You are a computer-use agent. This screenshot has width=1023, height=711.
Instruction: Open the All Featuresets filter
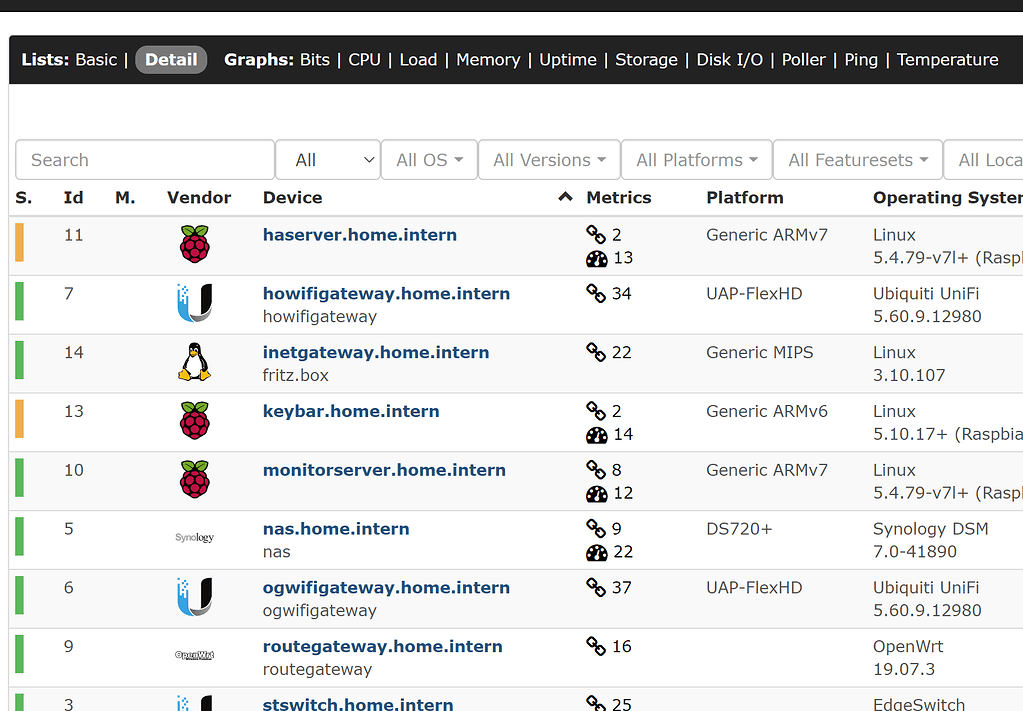click(857, 159)
